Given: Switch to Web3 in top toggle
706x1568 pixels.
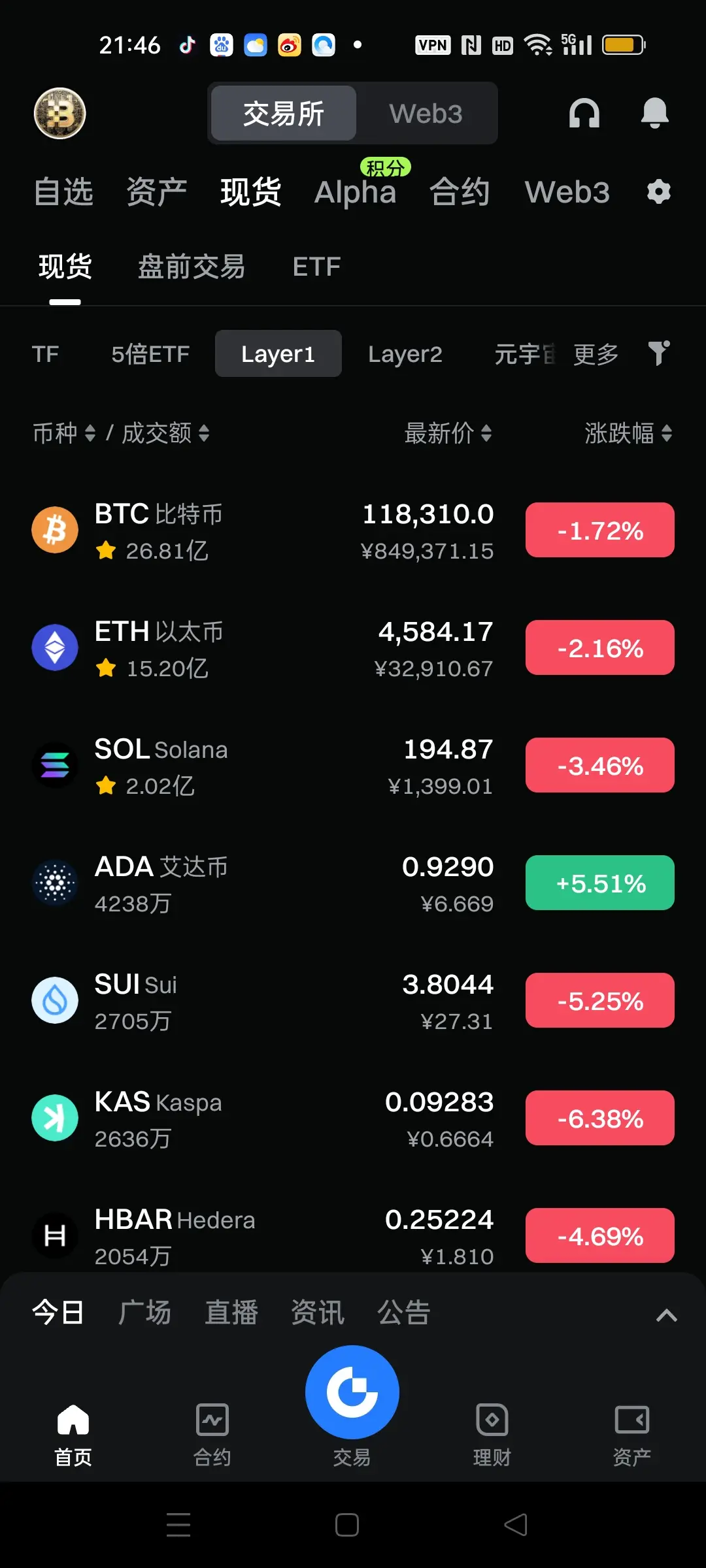Looking at the screenshot, I should click(x=426, y=113).
